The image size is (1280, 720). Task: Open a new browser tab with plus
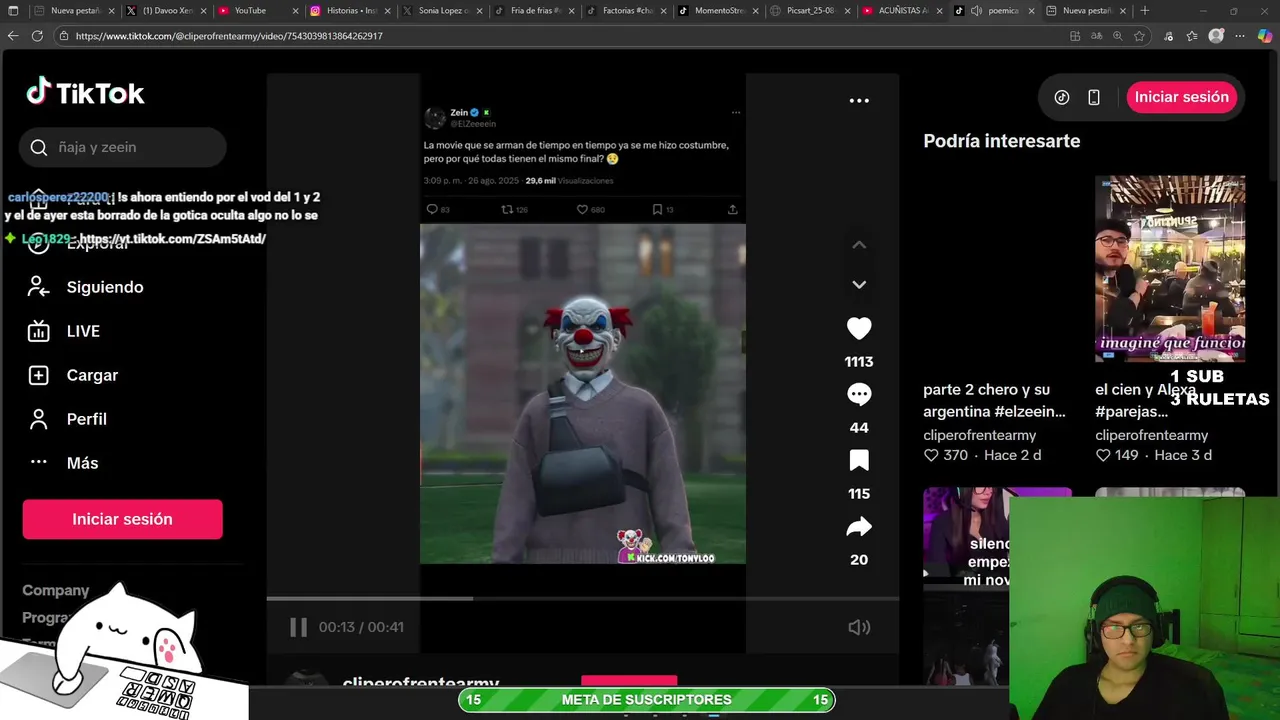pyautogui.click(x=1145, y=11)
